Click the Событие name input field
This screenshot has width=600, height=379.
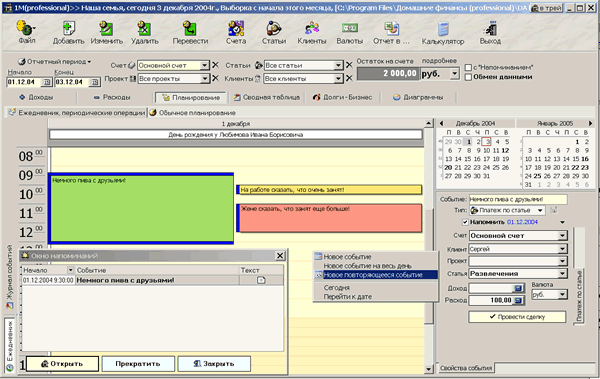pos(518,199)
